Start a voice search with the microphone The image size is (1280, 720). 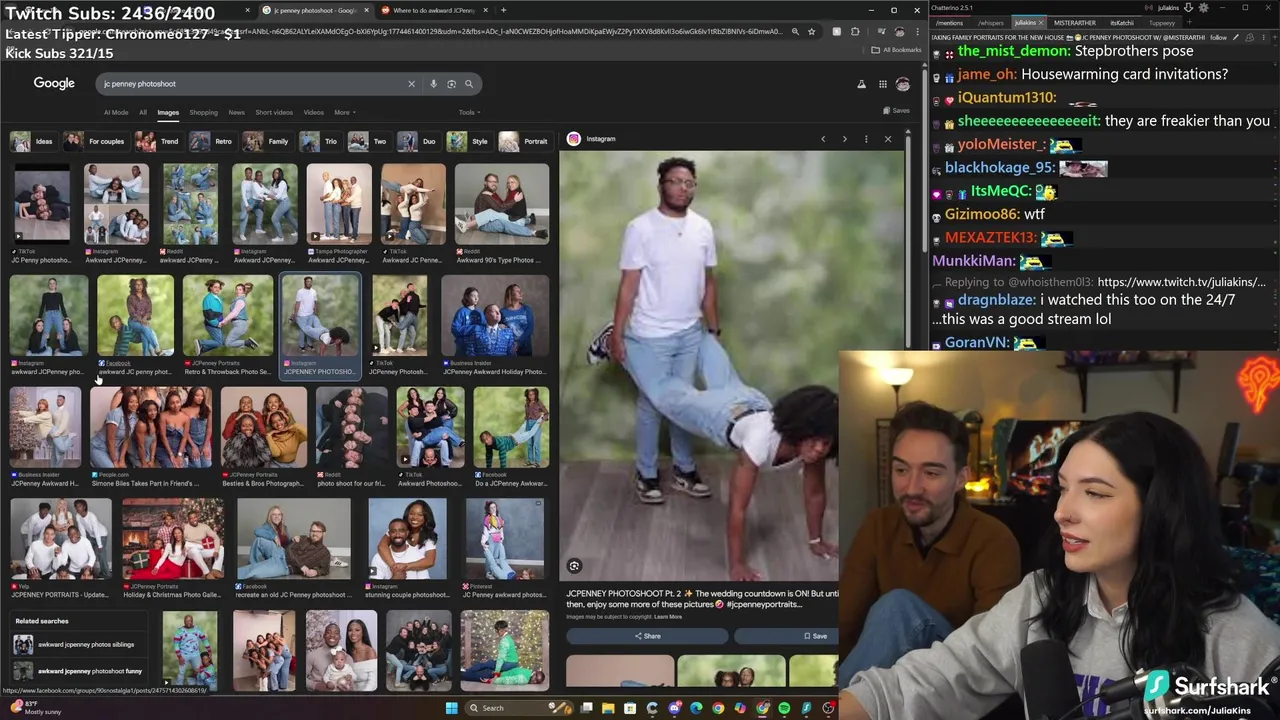tap(433, 84)
